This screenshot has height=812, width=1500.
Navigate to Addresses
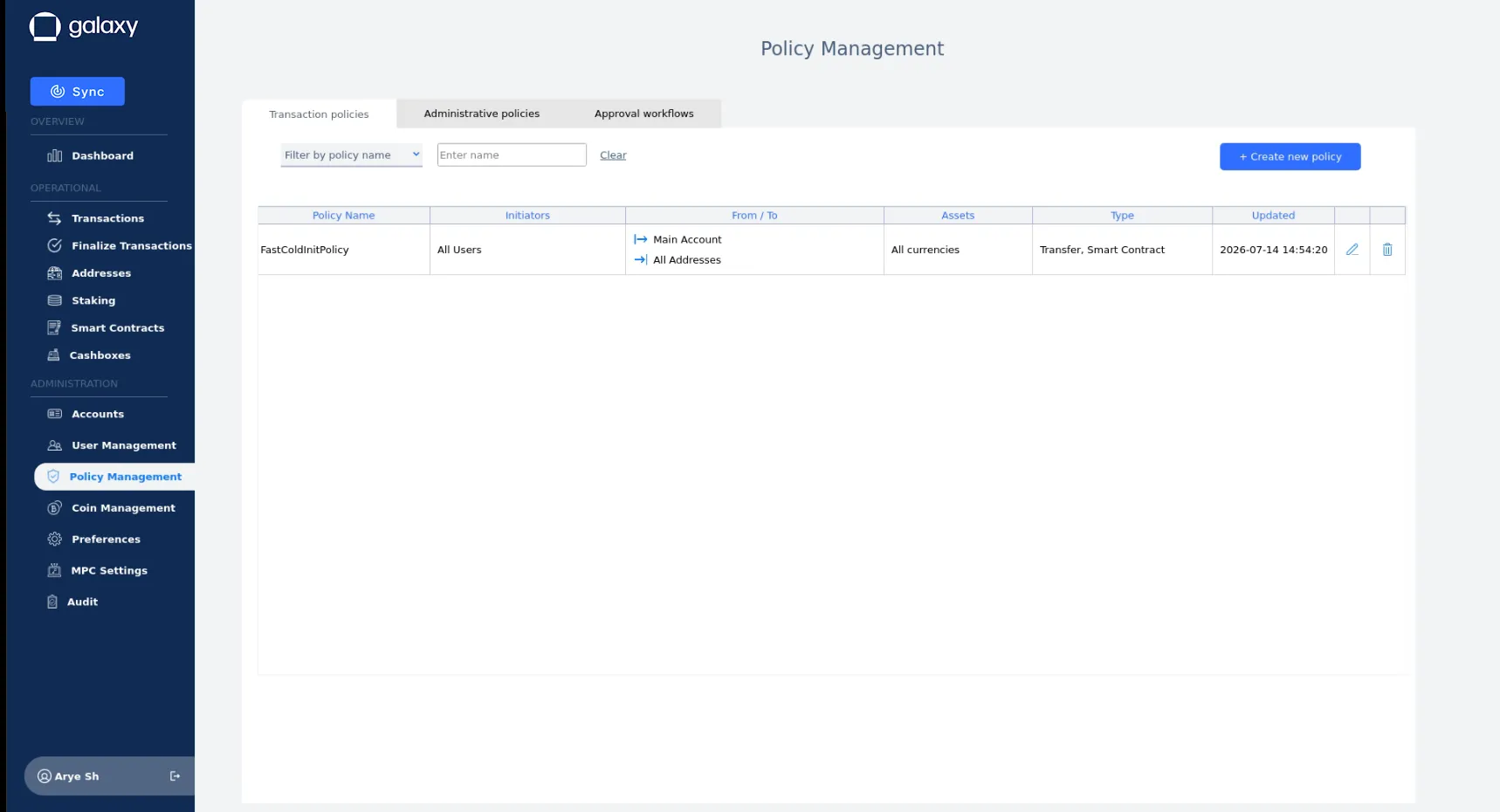pos(101,273)
